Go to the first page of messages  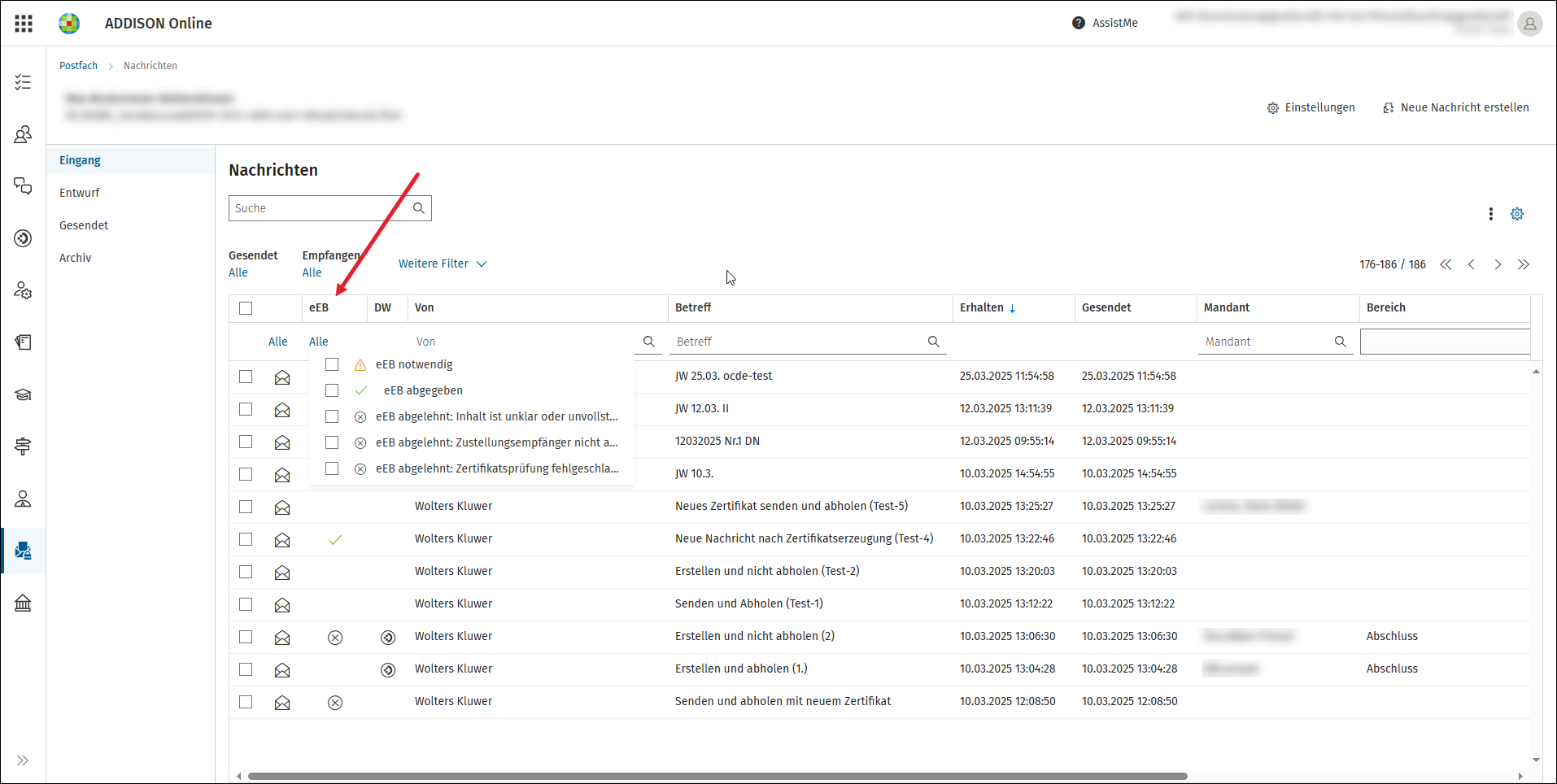click(1446, 264)
